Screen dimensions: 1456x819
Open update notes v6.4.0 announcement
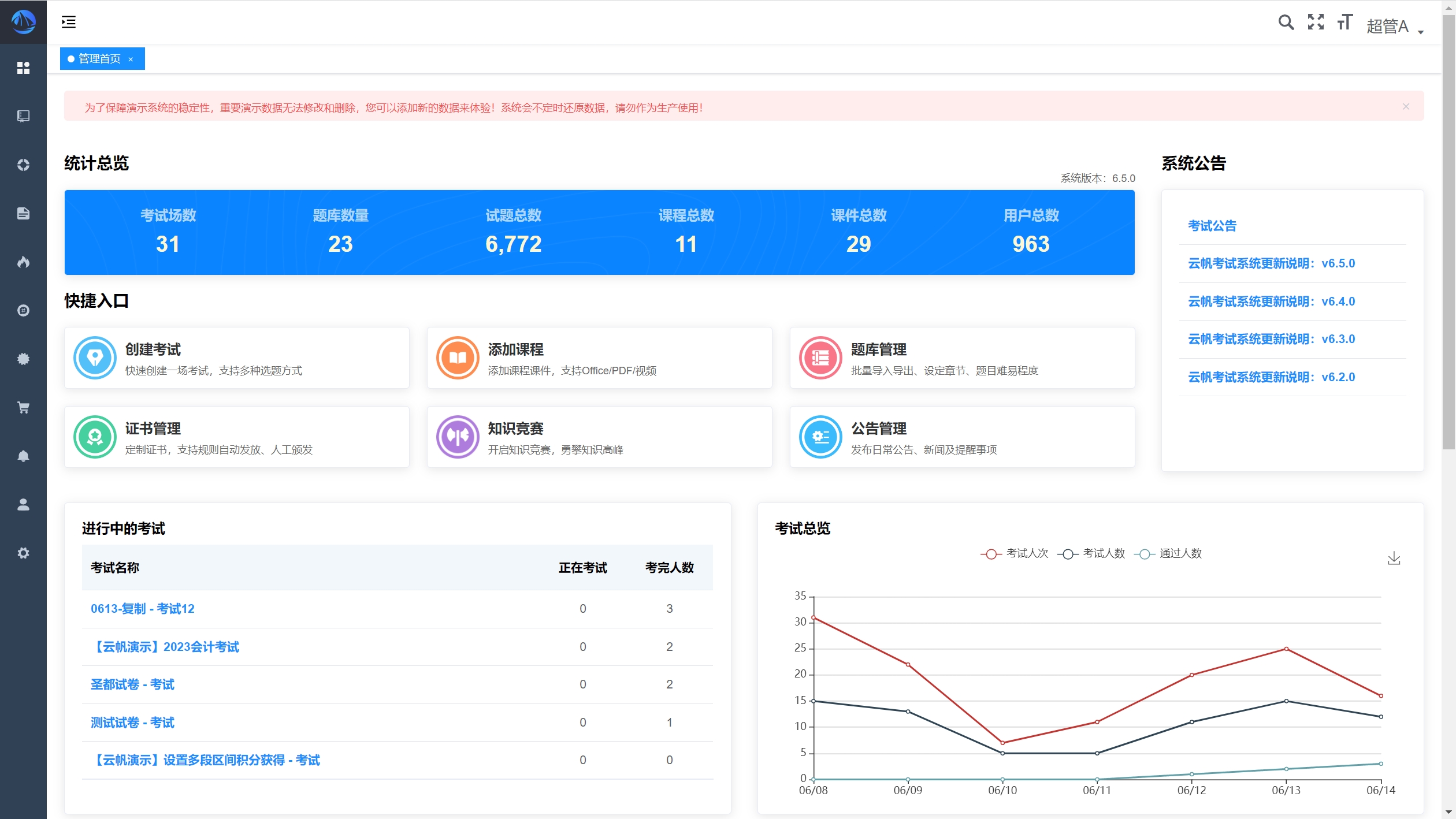pyautogui.click(x=1271, y=301)
